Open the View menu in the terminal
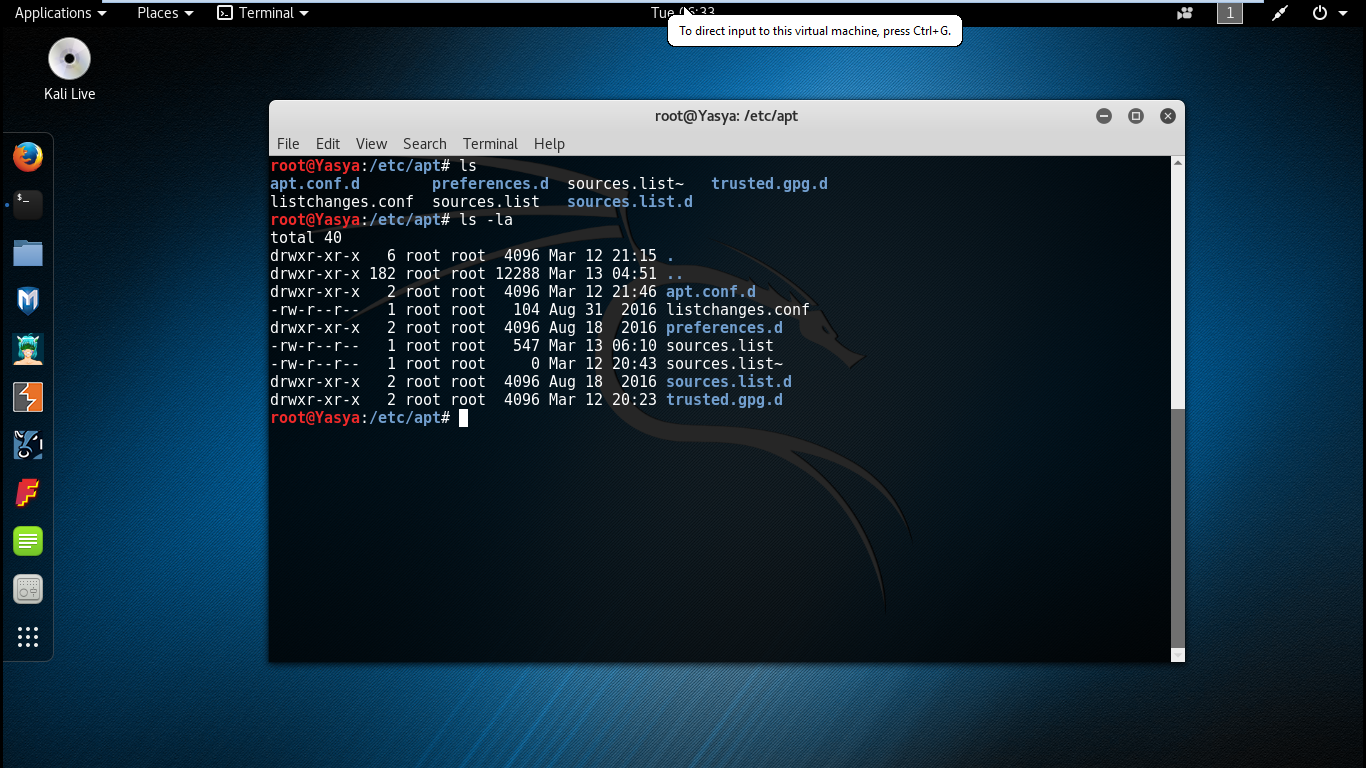 tap(371, 144)
